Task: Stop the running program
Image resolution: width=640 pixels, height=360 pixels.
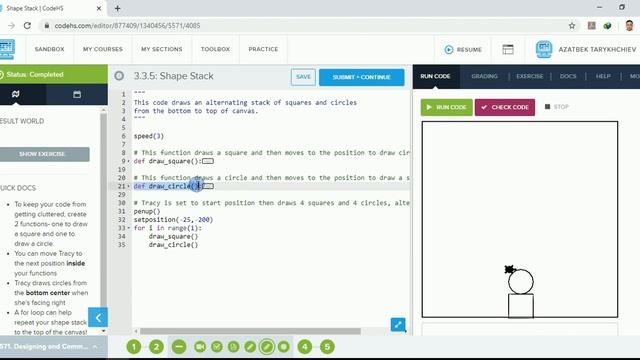Action: tap(557, 107)
